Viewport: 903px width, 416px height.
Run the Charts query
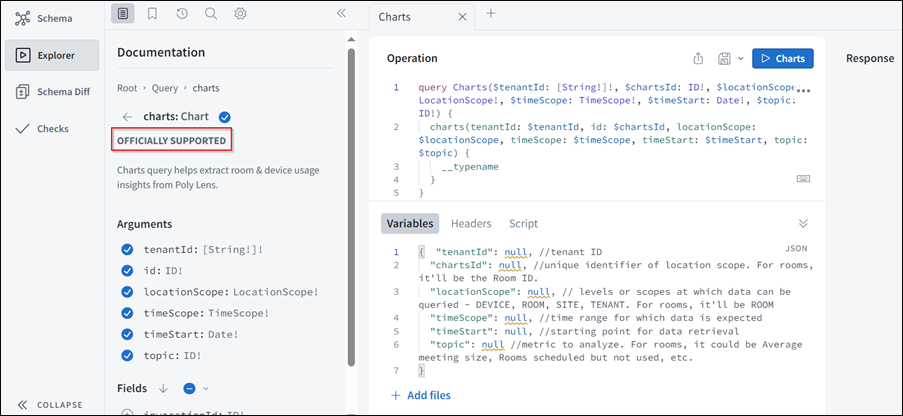coord(783,58)
